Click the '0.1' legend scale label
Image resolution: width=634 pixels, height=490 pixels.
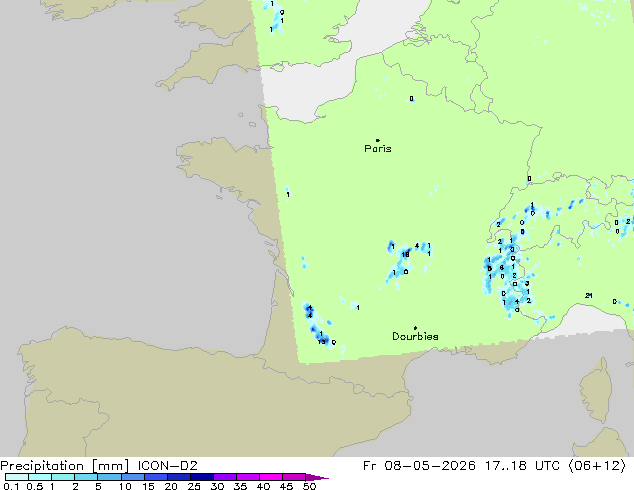[x=11, y=486]
